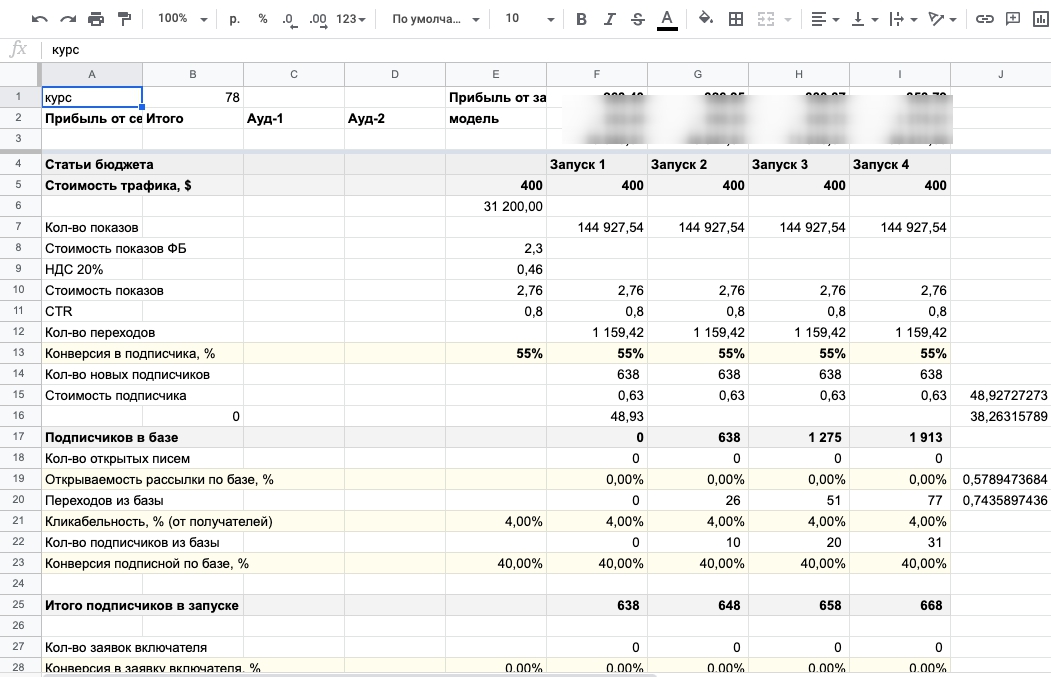Image resolution: width=1051 pixels, height=677 pixels.
Task: Open the 123 number format menu
Action: click(350, 19)
